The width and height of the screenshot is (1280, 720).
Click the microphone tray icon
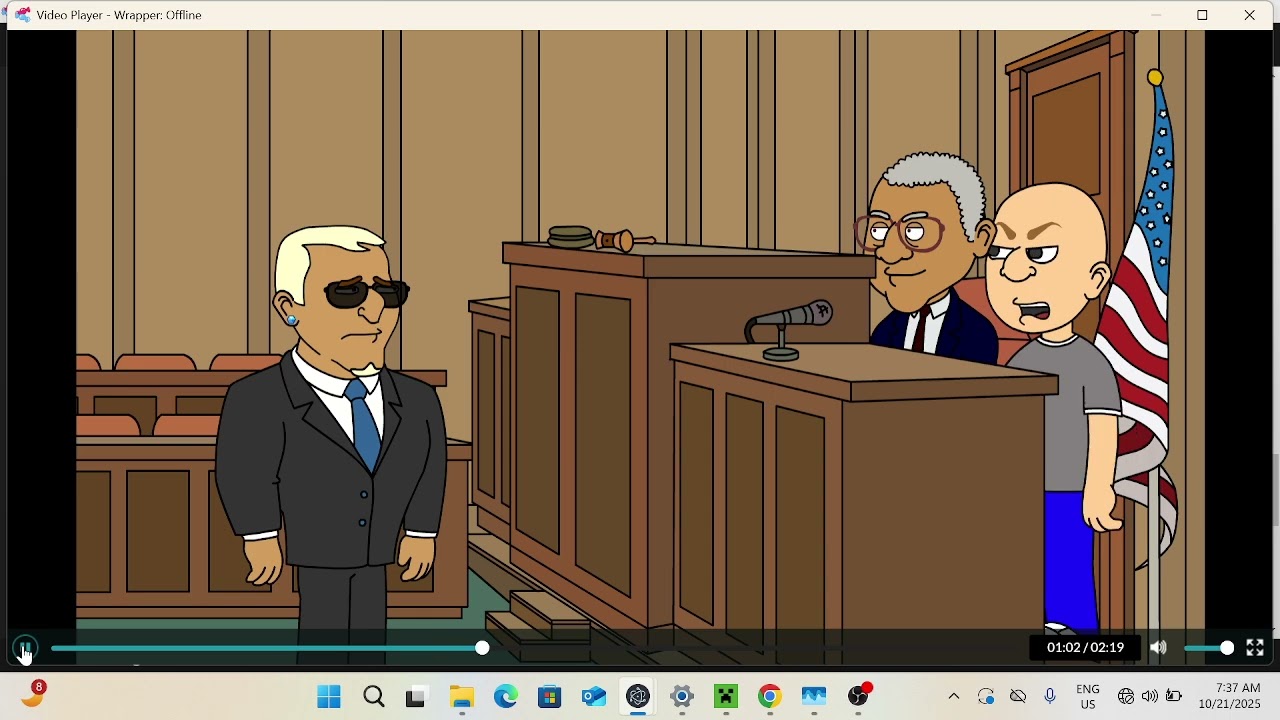point(1050,696)
